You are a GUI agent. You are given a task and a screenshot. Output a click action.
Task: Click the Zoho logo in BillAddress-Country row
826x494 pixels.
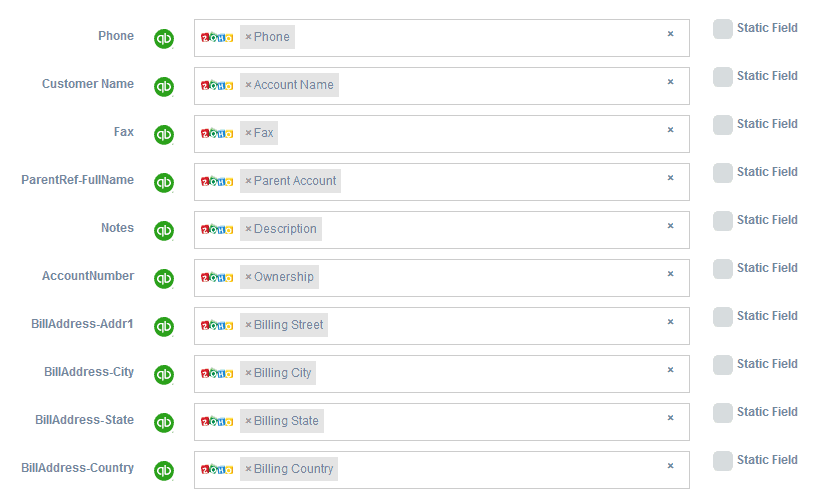coord(217,469)
